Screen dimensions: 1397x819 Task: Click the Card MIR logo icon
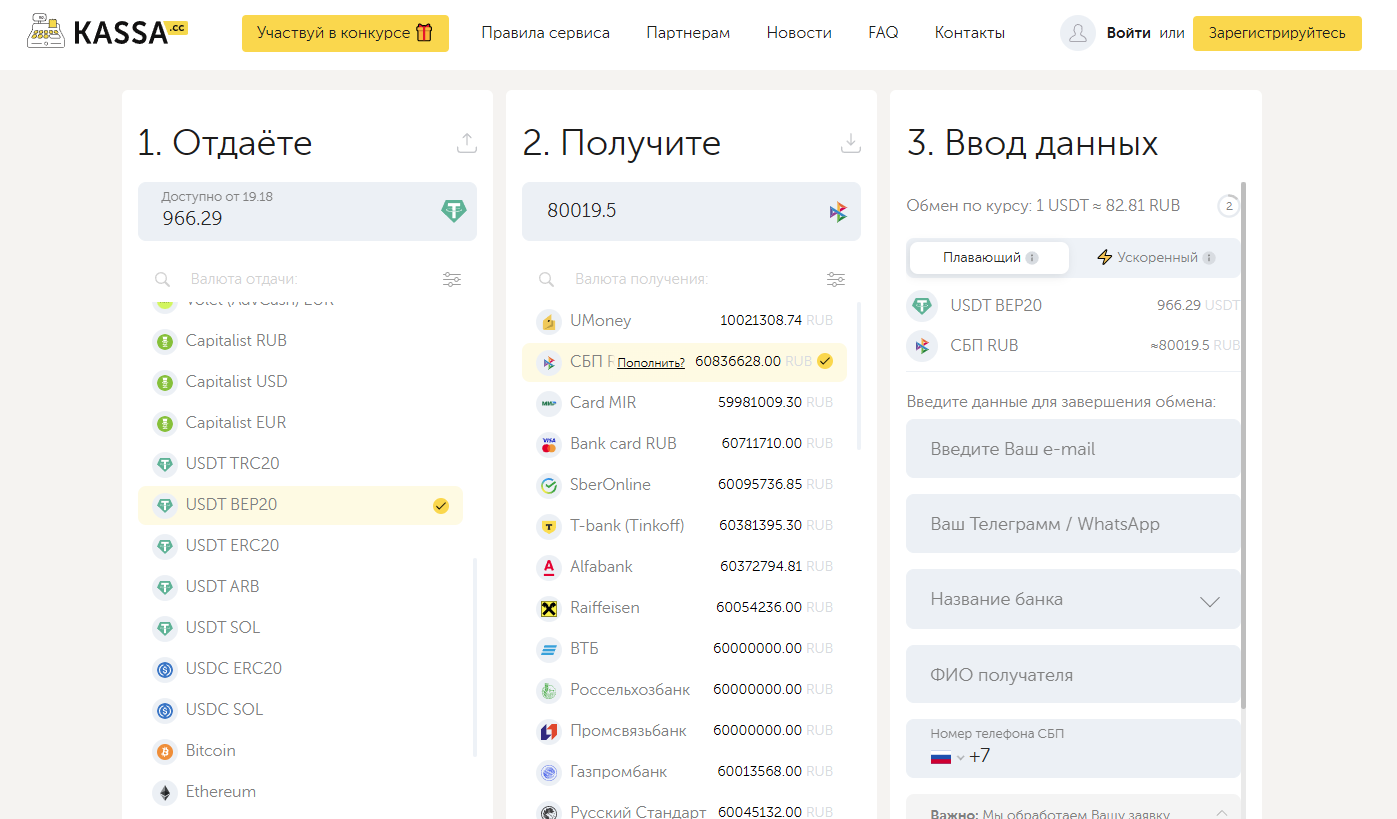coord(548,403)
